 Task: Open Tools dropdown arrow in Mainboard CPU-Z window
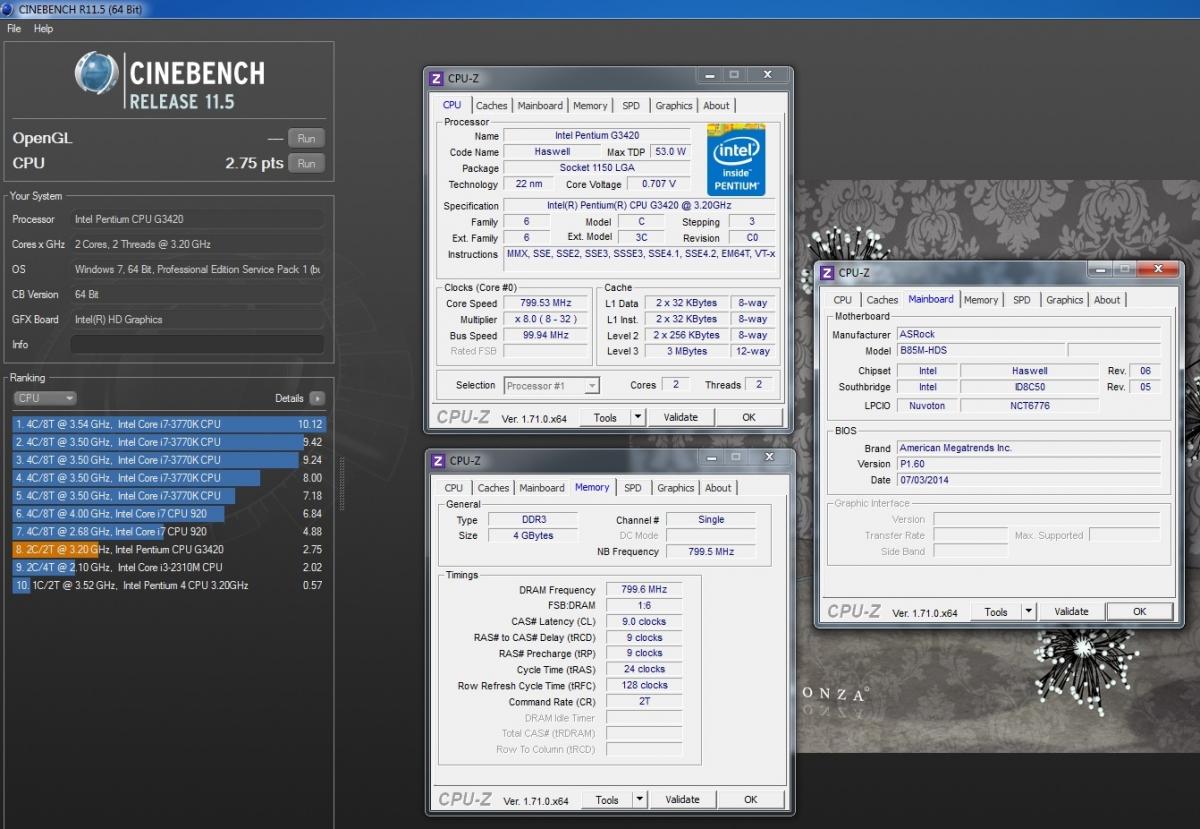(x=1029, y=612)
